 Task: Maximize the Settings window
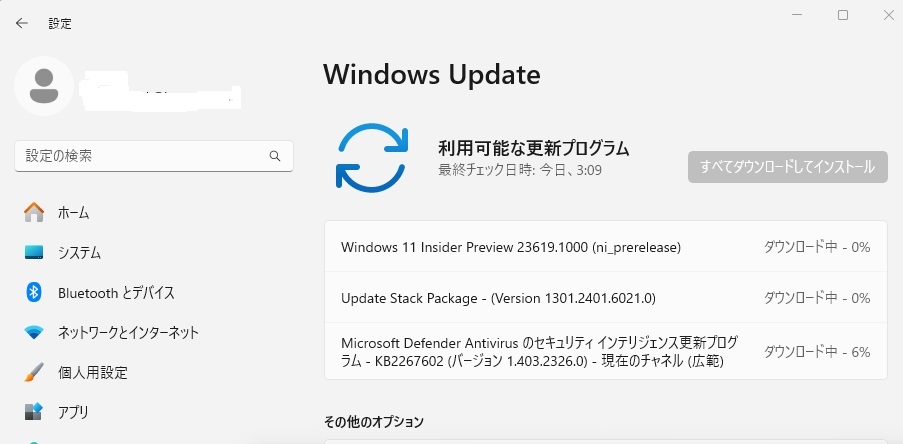pyautogui.click(x=843, y=15)
